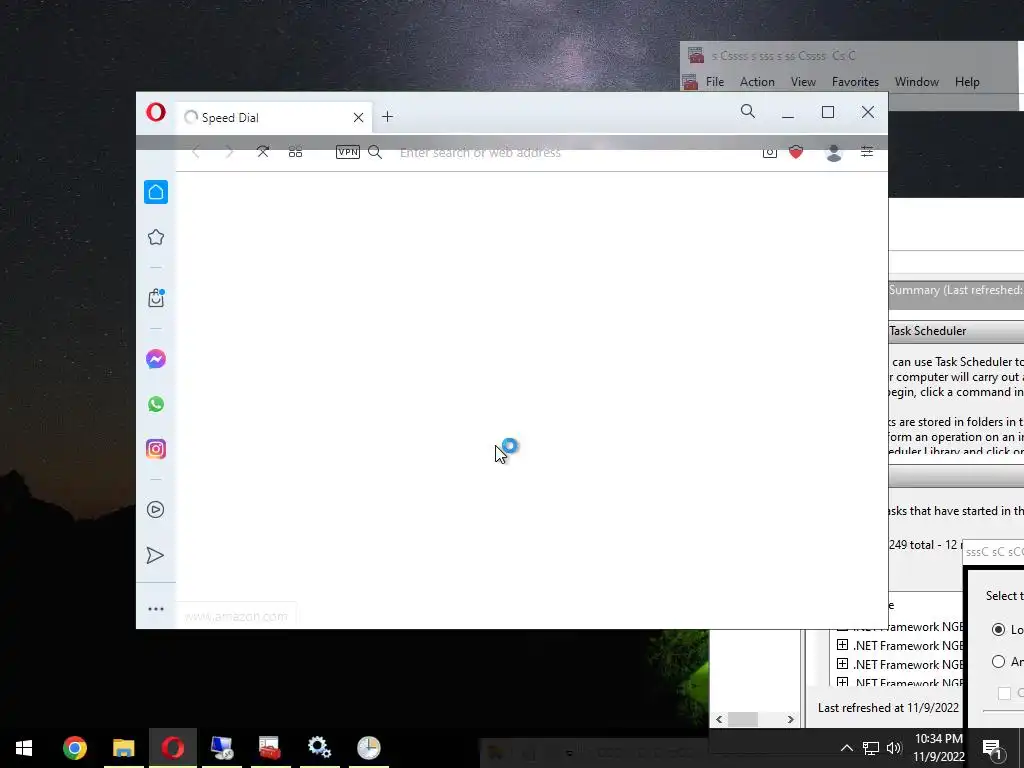Open red toolbox app in taskbar
Viewport: 1024px width, 768px height.
point(270,748)
